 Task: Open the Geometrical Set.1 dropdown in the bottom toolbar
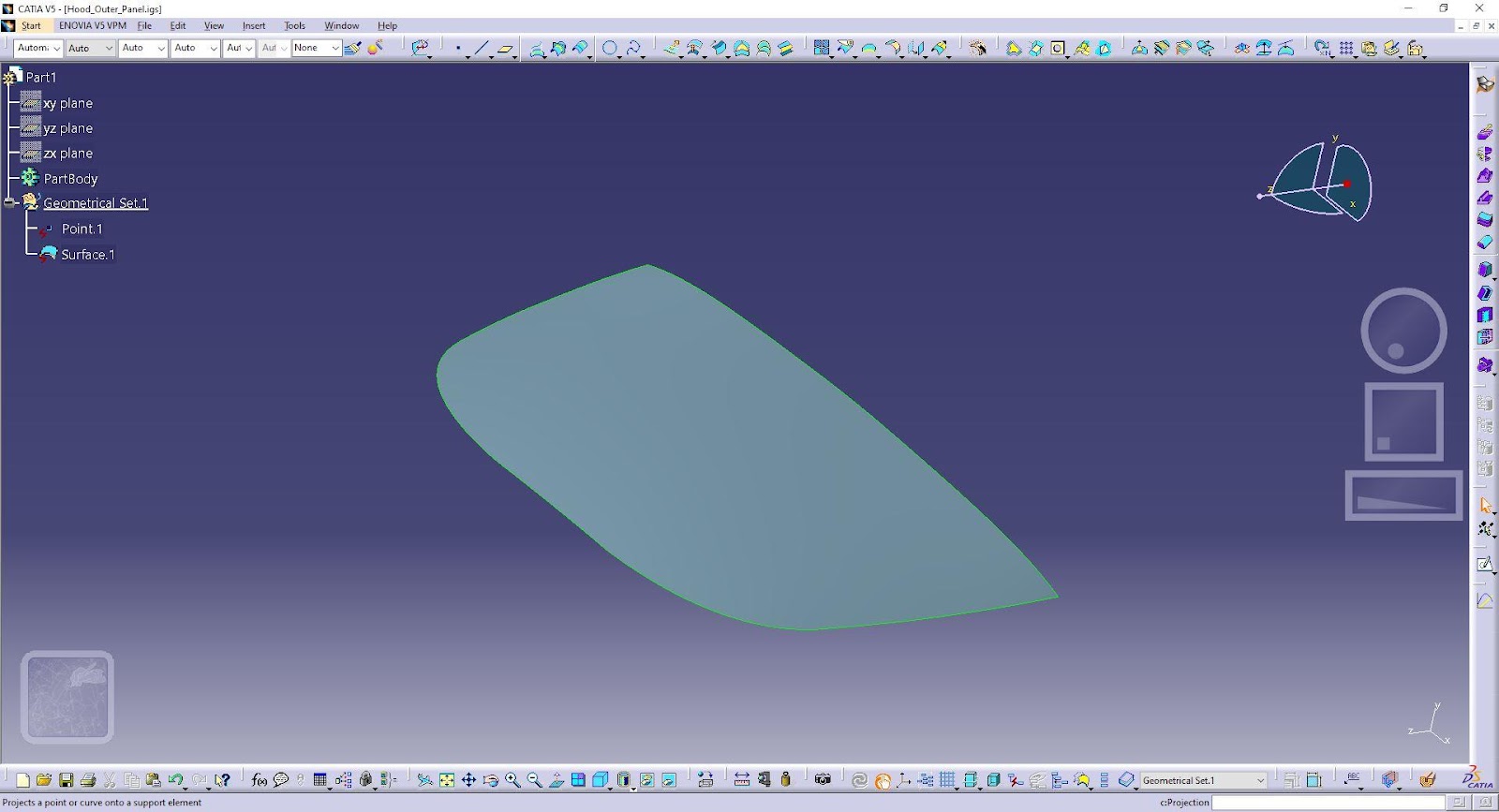coord(1260,780)
